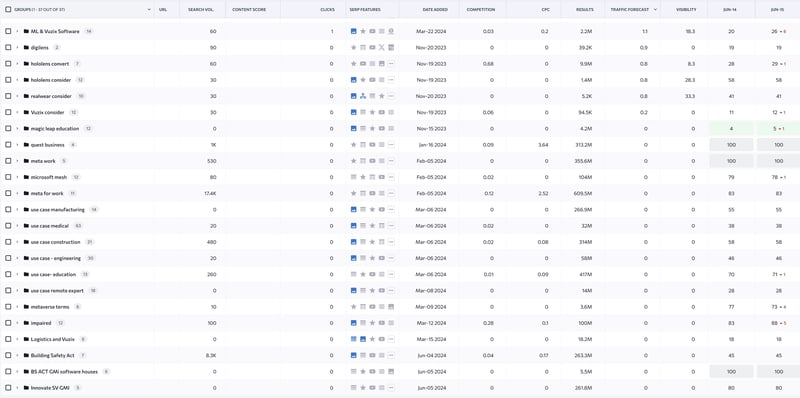Click gray Jun-14 rank cell for meta work
This screenshot has width=800, height=398.
[731, 161]
